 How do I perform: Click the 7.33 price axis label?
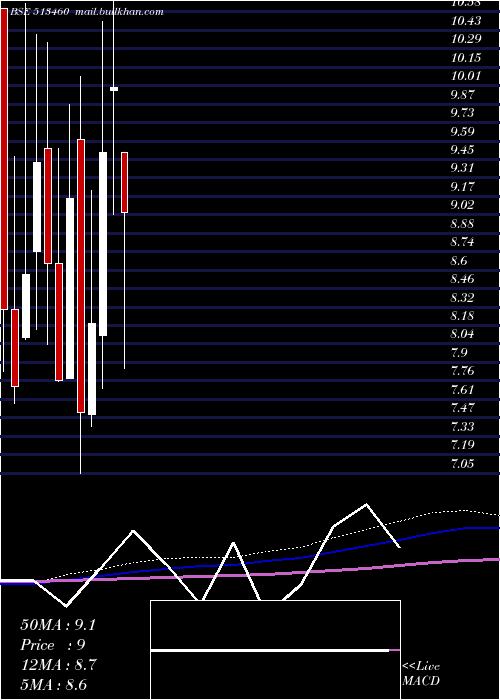tap(462, 426)
